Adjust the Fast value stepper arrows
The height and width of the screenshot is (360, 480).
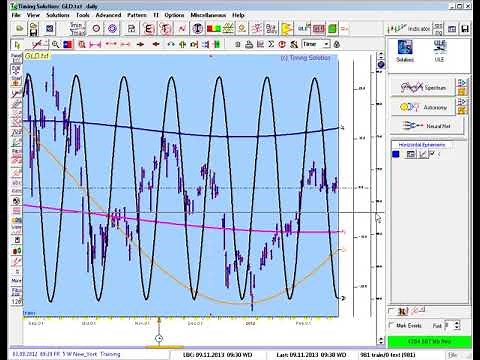[457, 325]
